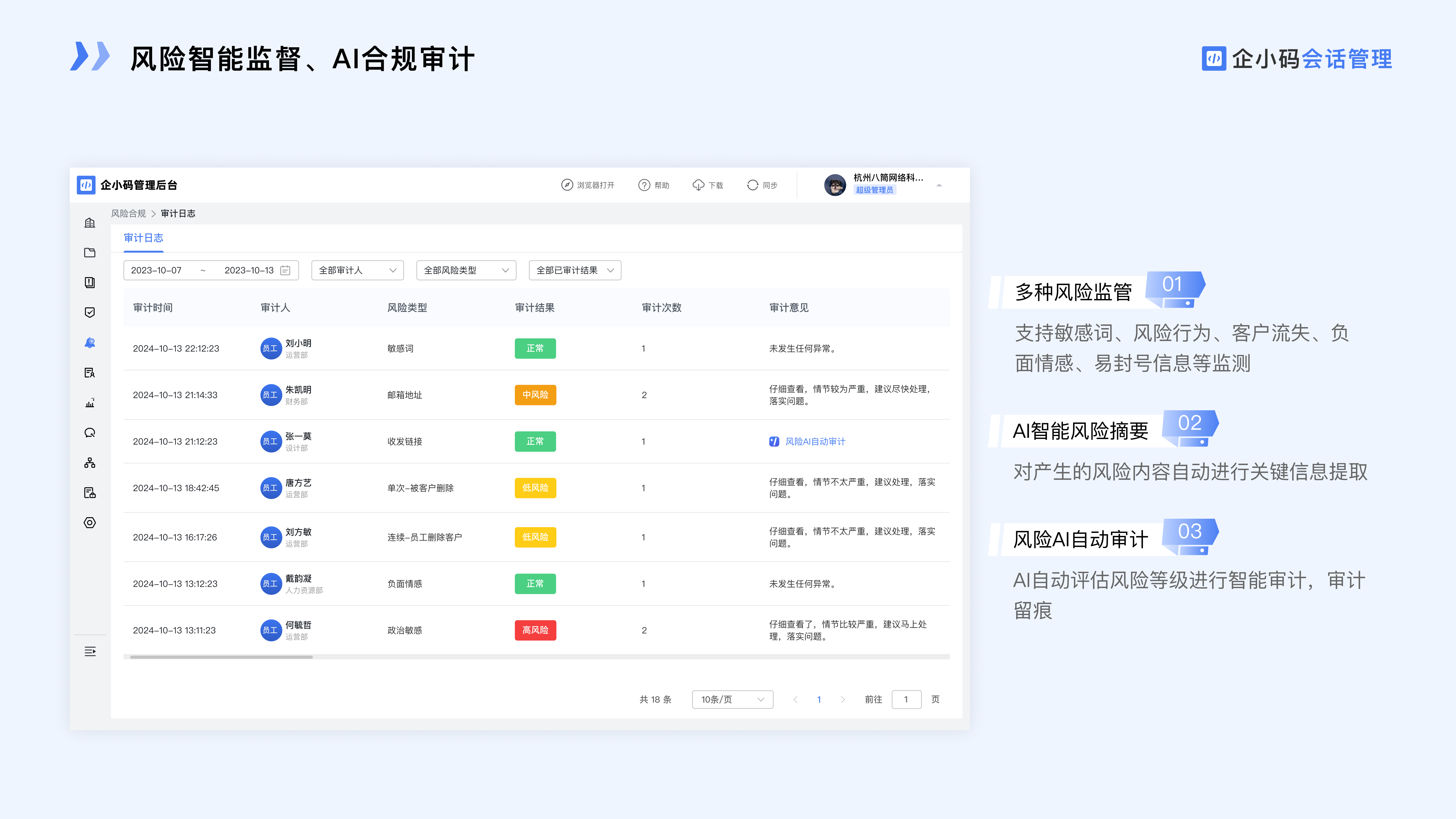The height and width of the screenshot is (819, 1456).
Task: Click the 中风险 orange status tag
Action: coord(535,395)
